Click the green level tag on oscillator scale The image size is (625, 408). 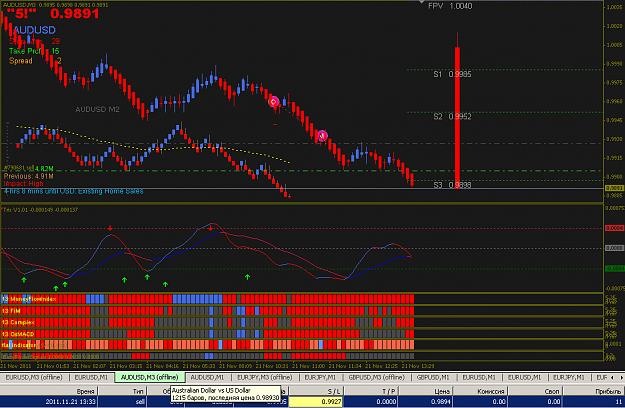coord(614,269)
